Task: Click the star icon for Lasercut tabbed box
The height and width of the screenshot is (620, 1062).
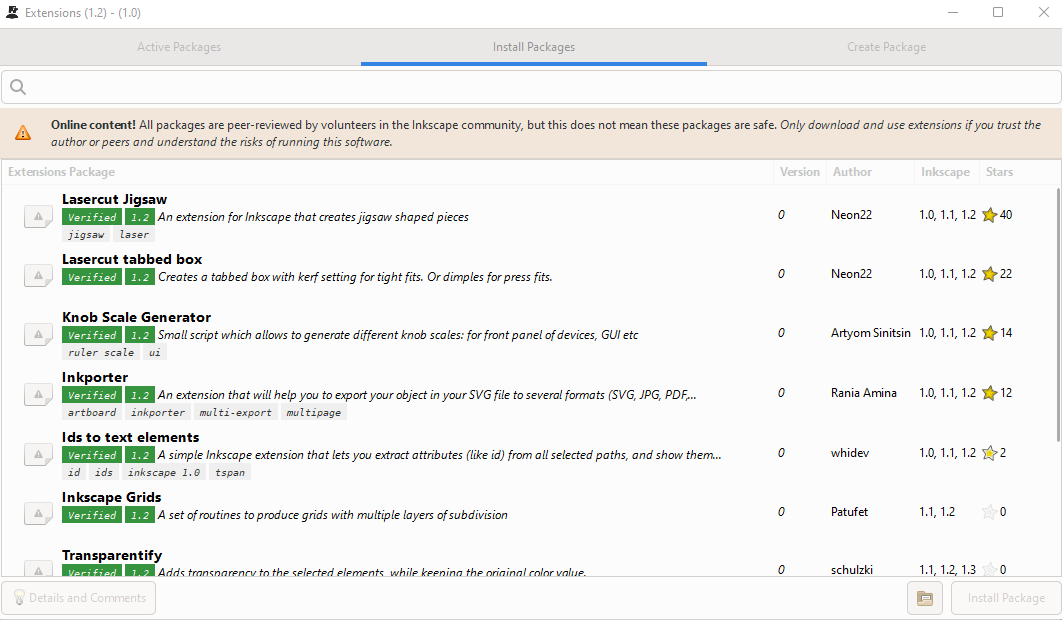Action: point(990,274)
